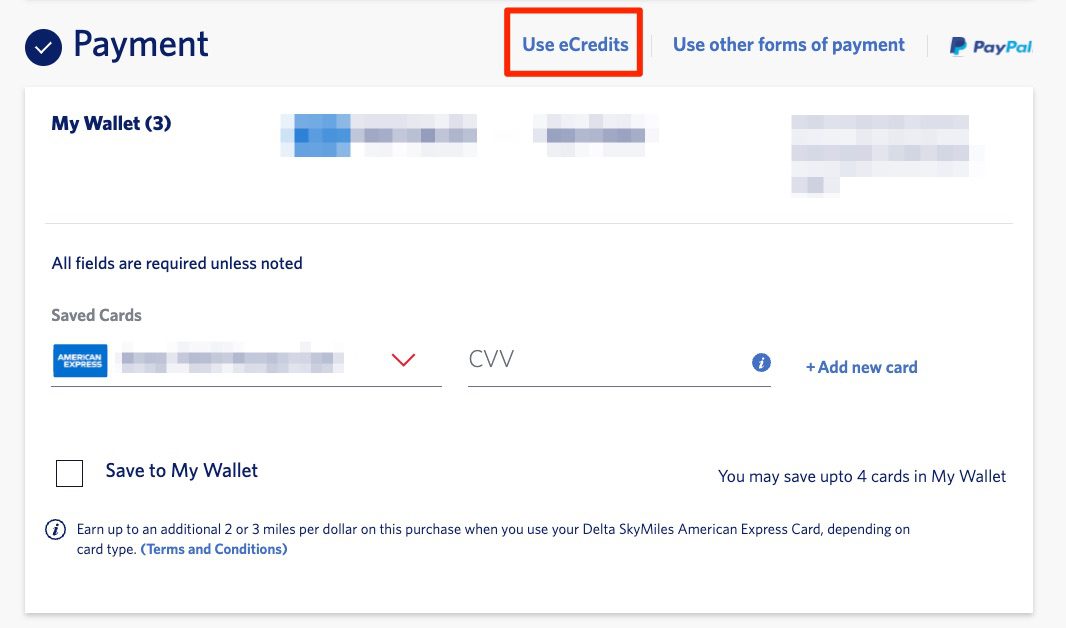Select the second wallet card entry
The image size is (1066, 628).
pos(595,132)
